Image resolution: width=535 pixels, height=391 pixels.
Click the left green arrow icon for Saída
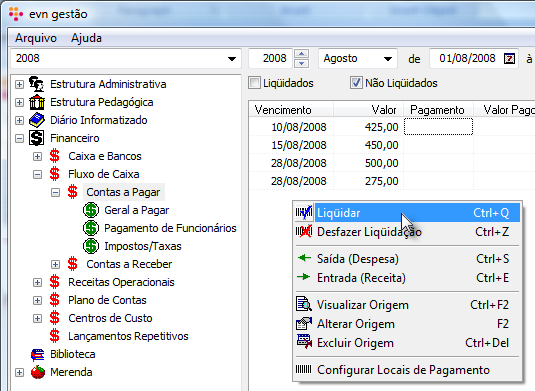coord(304,258)
